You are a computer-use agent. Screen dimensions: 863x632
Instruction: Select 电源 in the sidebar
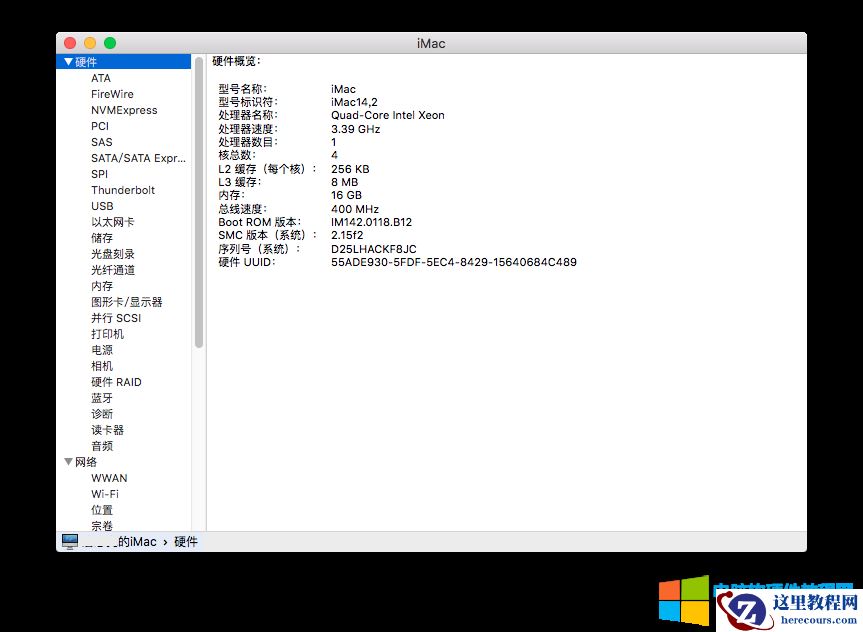coord(102,350)
